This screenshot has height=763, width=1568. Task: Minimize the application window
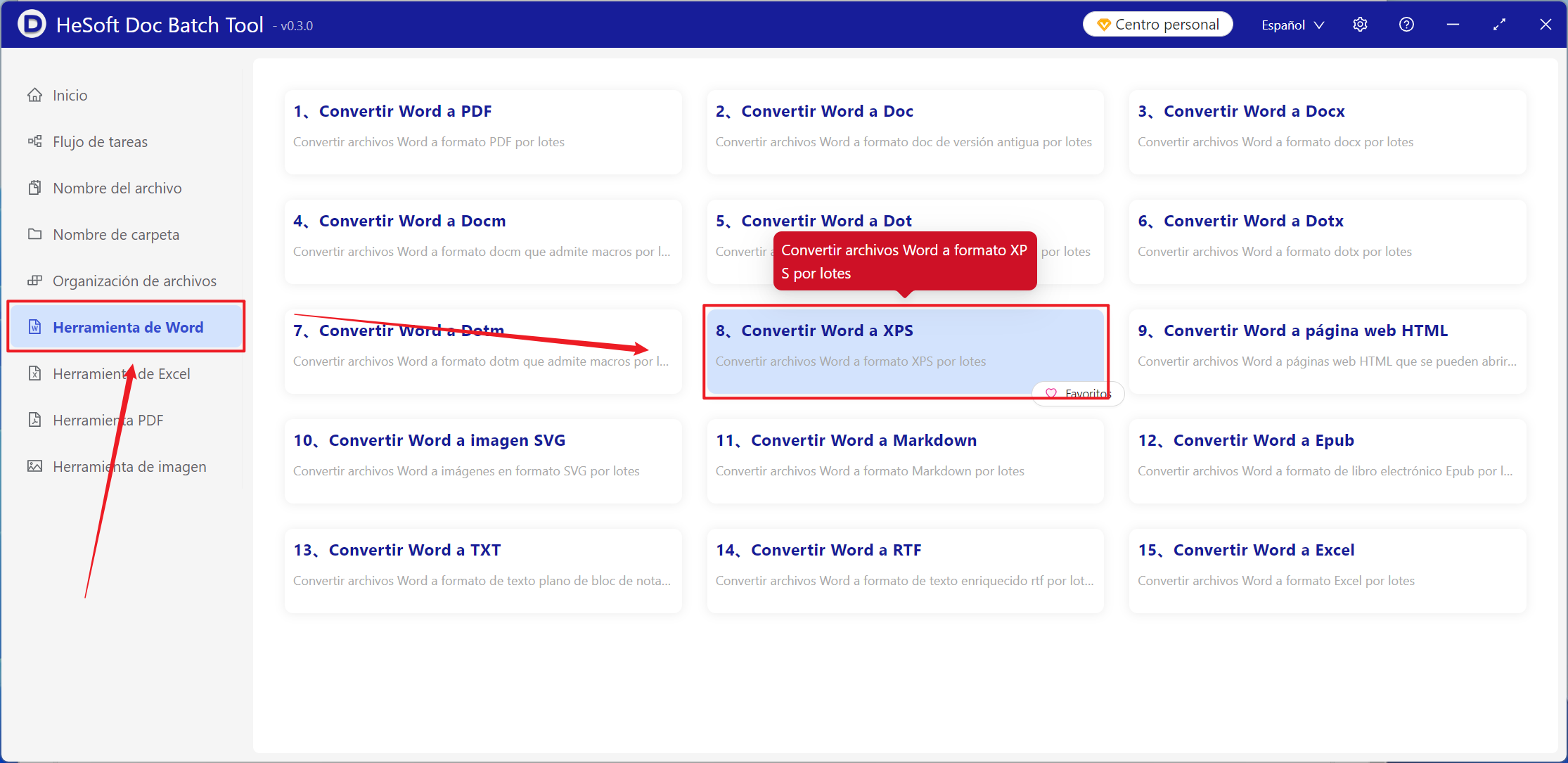coord(1453,25)
